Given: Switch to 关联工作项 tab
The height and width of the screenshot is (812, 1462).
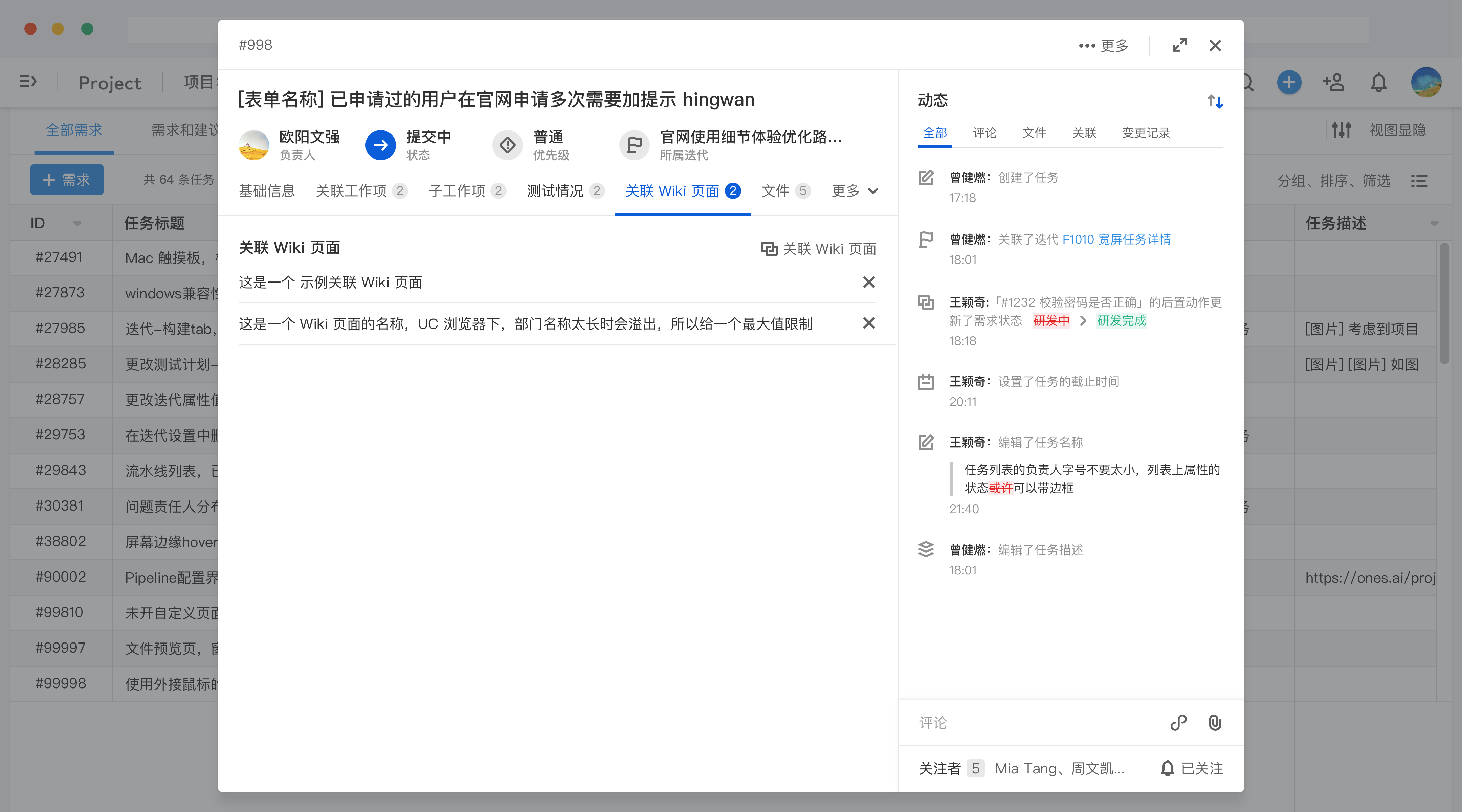Looking at the screenshot, I should coord(361,191).
